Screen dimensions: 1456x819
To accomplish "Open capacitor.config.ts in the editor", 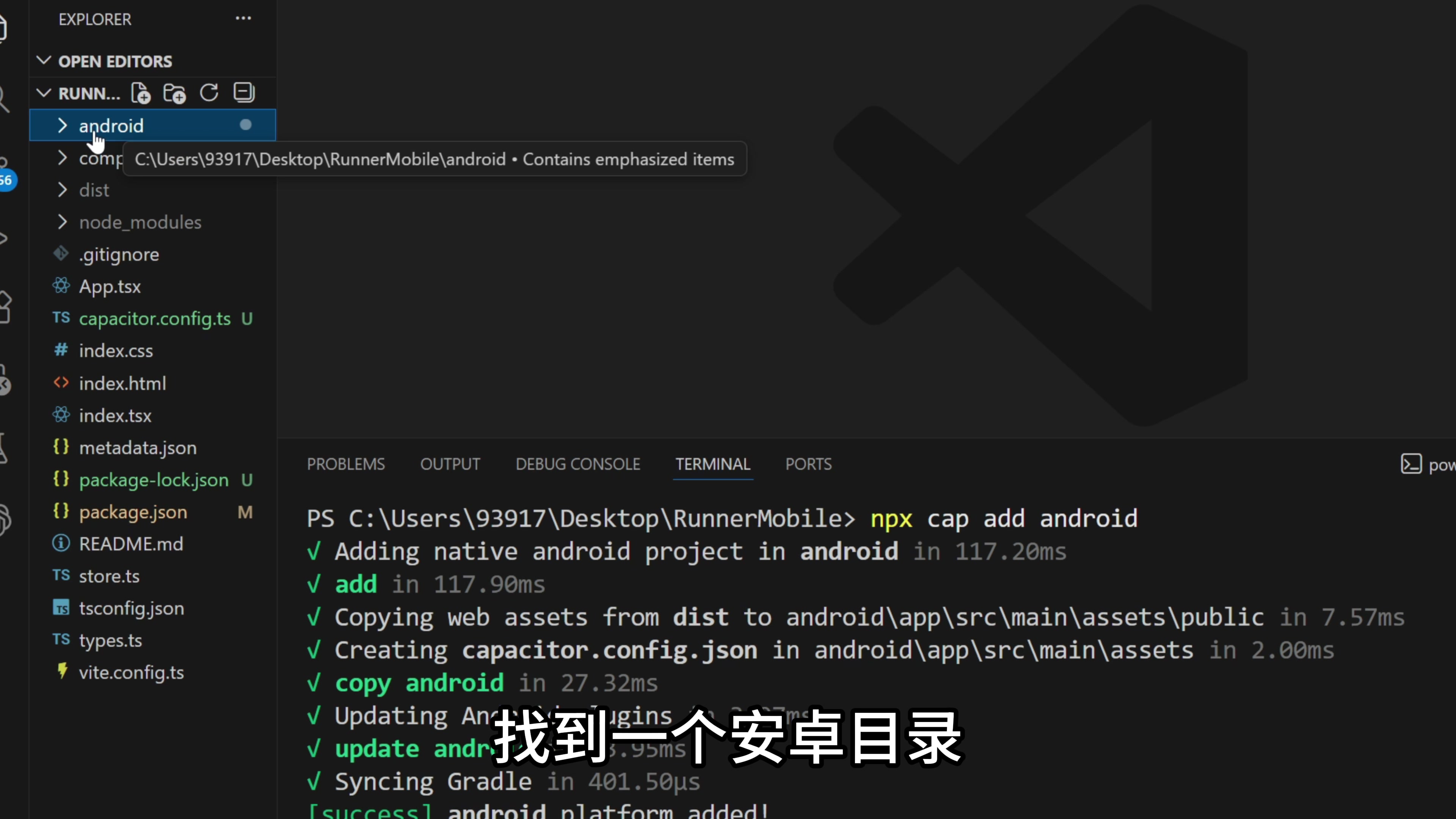I will pos(154,319).
